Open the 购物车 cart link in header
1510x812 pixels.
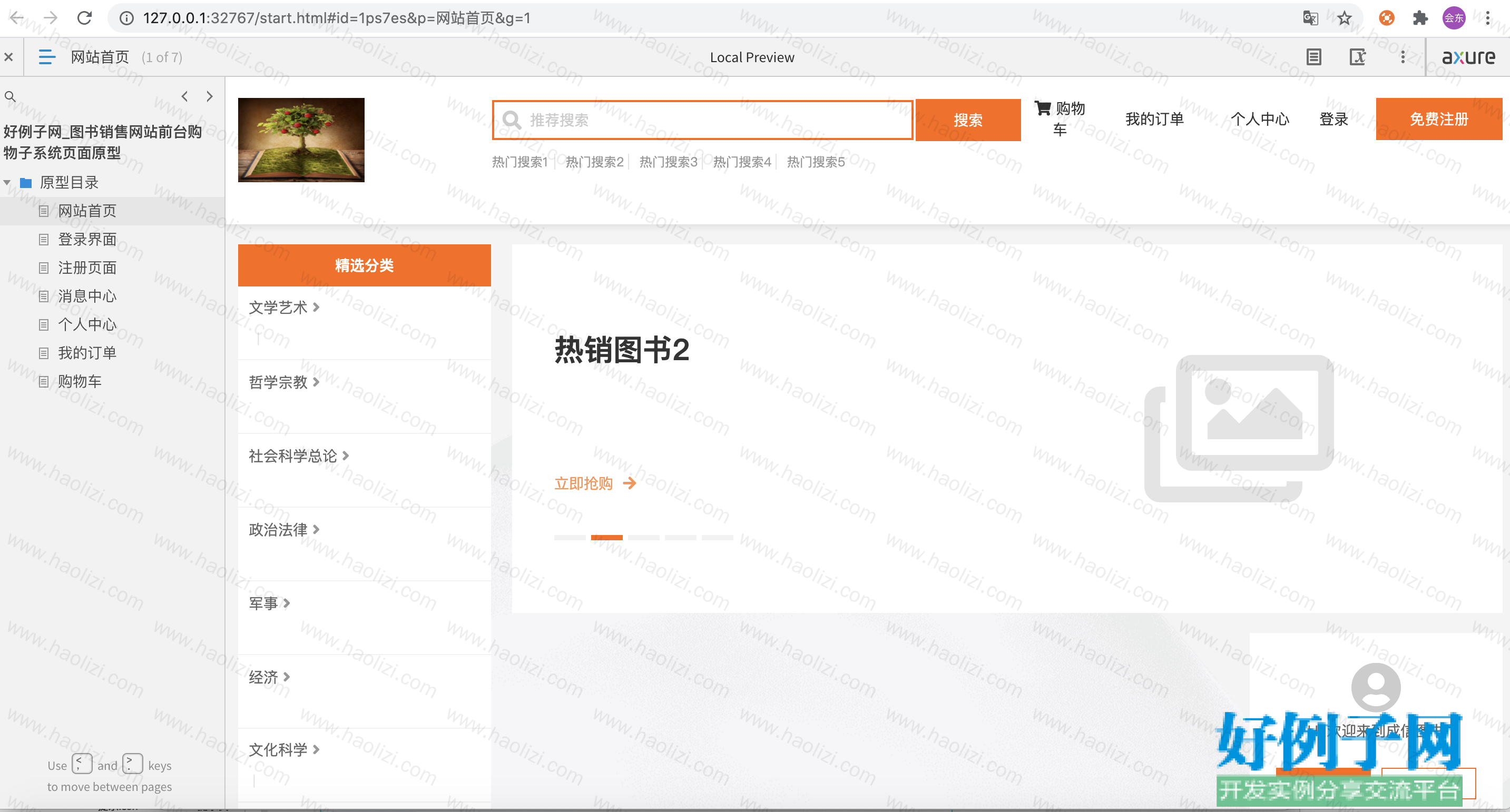coord(1060,118)
